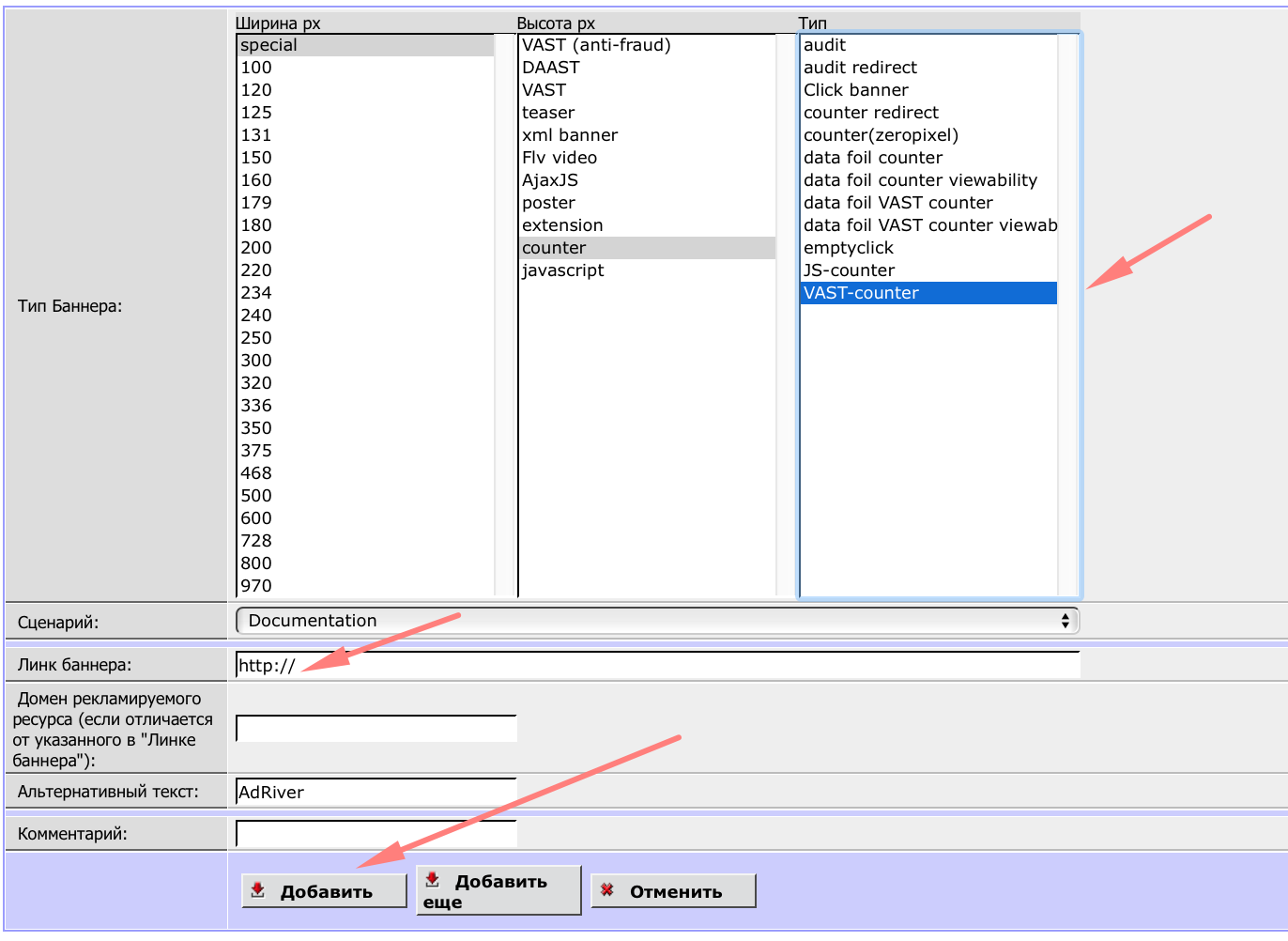Click the Добавить button
Image resolution: width=1288 pixels, height=941 pixels.
tap(324, 891)
